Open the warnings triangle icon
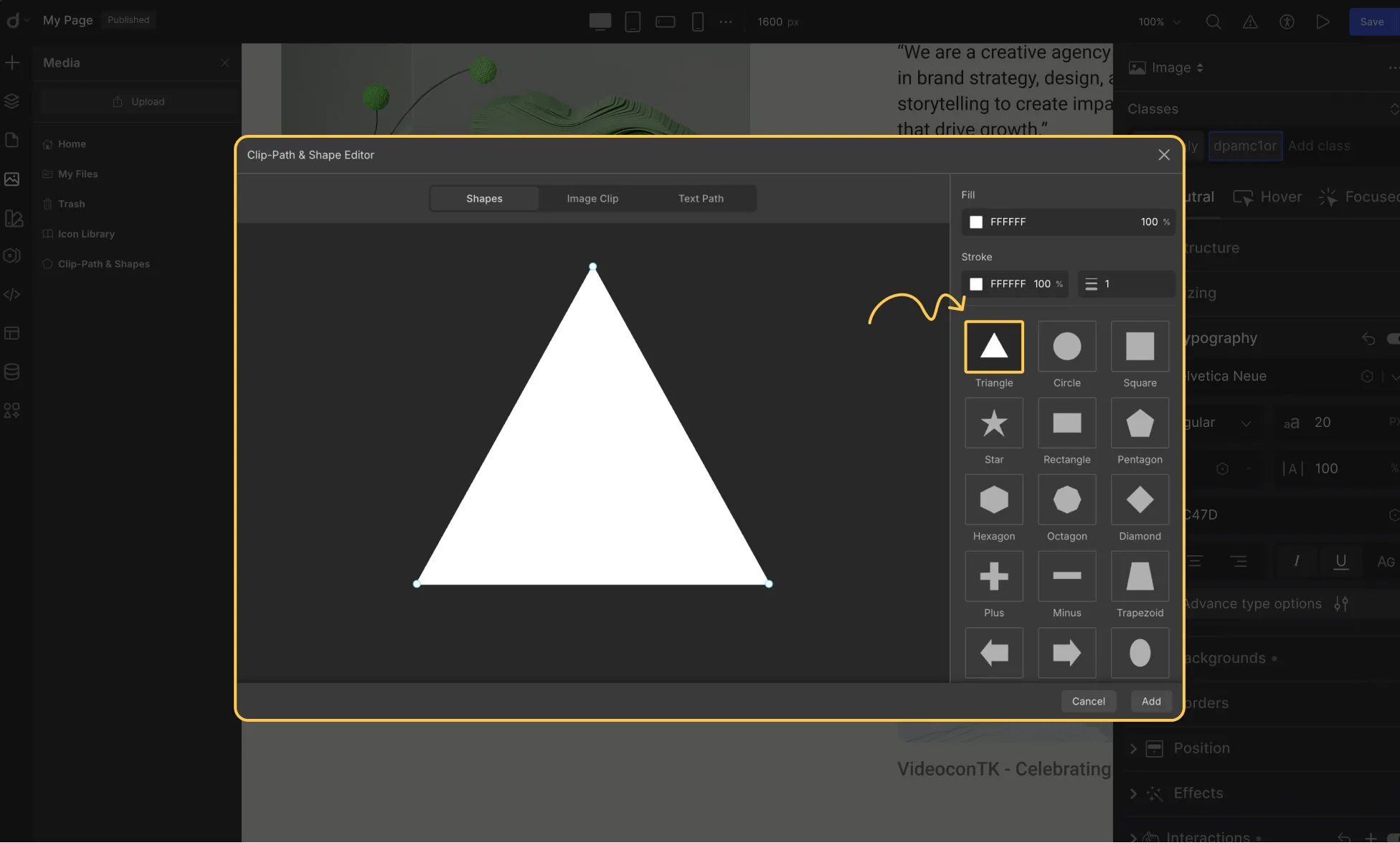 click(1250, 22)
